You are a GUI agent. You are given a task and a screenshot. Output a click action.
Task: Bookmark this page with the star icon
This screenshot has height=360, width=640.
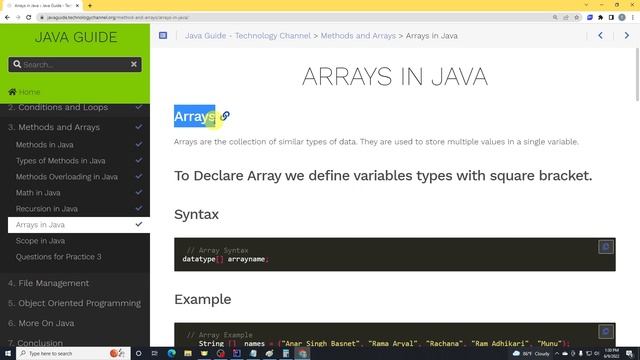(x=576, y=18)
